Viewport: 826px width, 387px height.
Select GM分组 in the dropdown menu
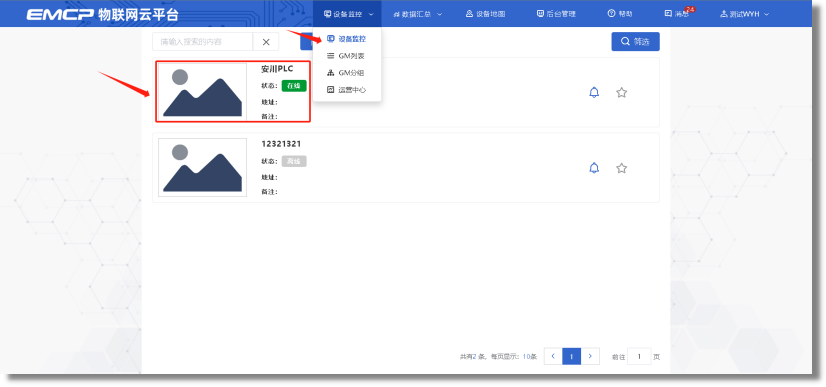[x=347, y=73]
